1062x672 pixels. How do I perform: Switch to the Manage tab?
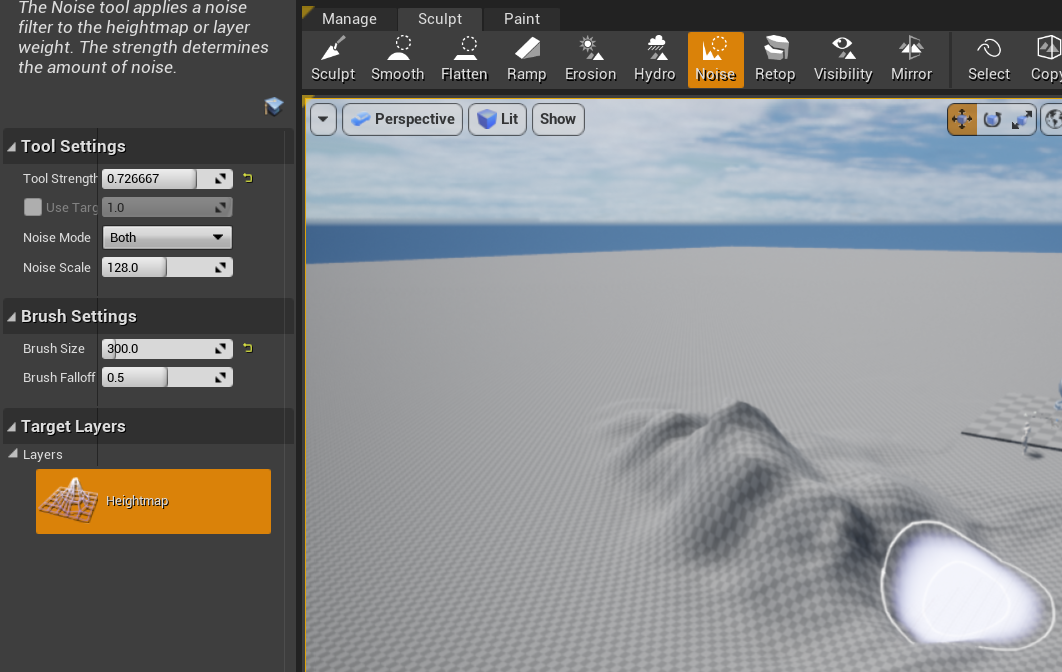point(349,19)
